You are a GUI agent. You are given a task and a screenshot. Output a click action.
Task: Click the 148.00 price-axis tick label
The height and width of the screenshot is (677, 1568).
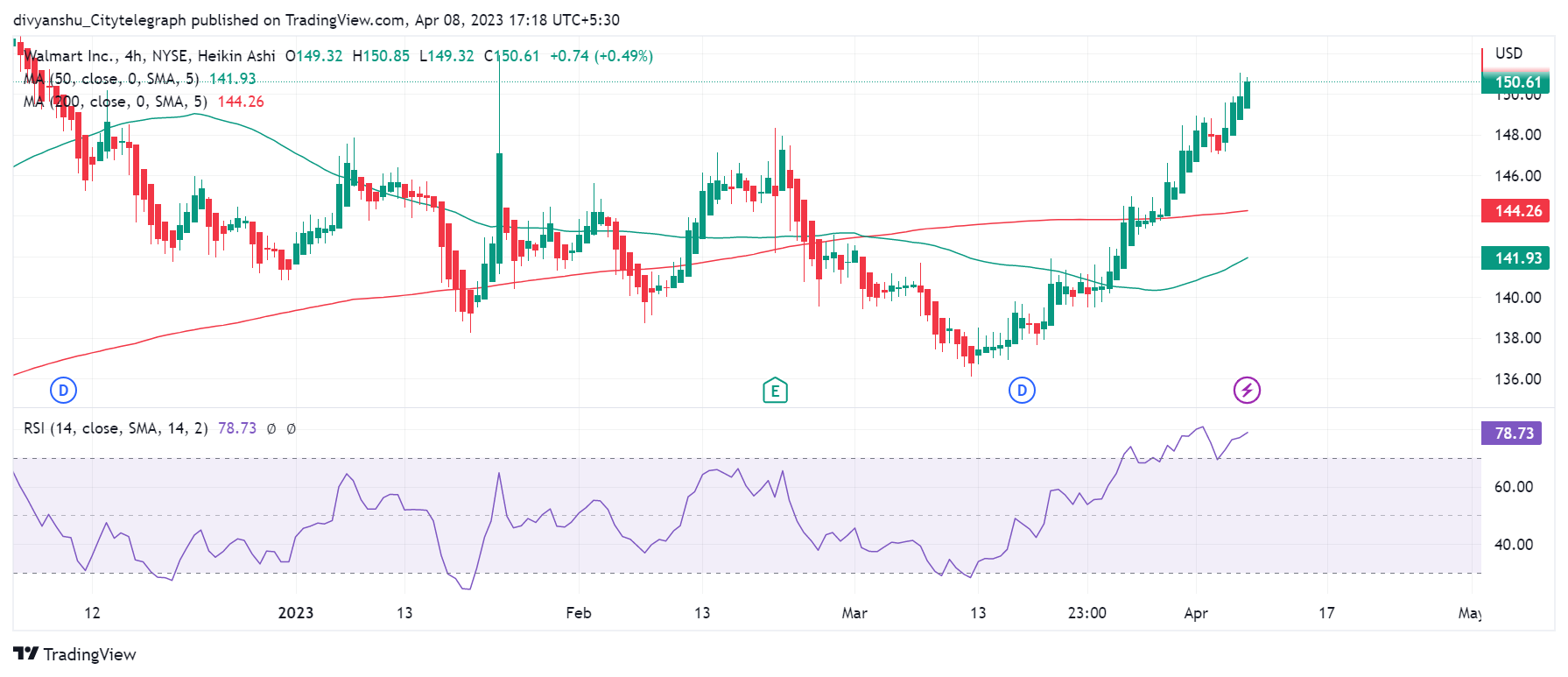[1518, 135]
